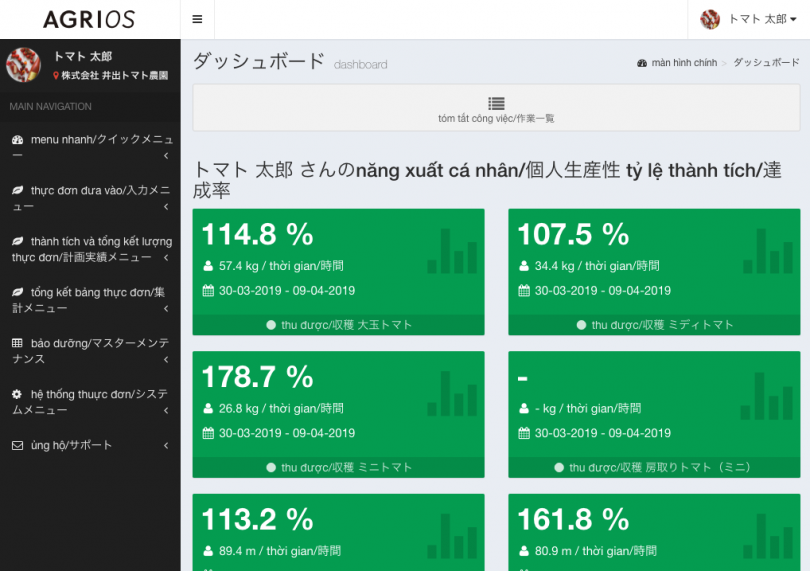
Task: Click person icon beside 57.4 kg
Action: (x=208, y=266)
